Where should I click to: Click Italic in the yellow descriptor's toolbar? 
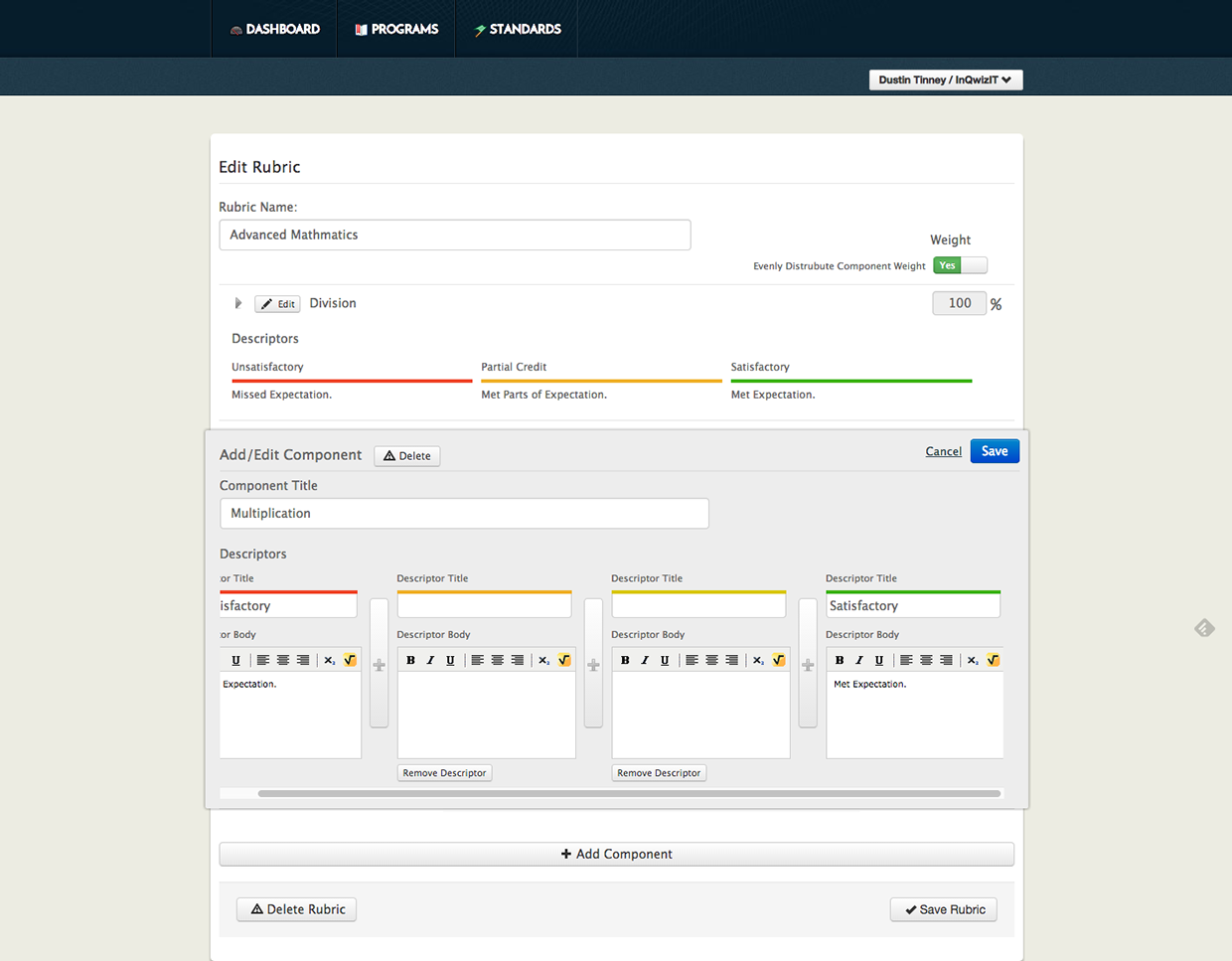tap(645, 660)
